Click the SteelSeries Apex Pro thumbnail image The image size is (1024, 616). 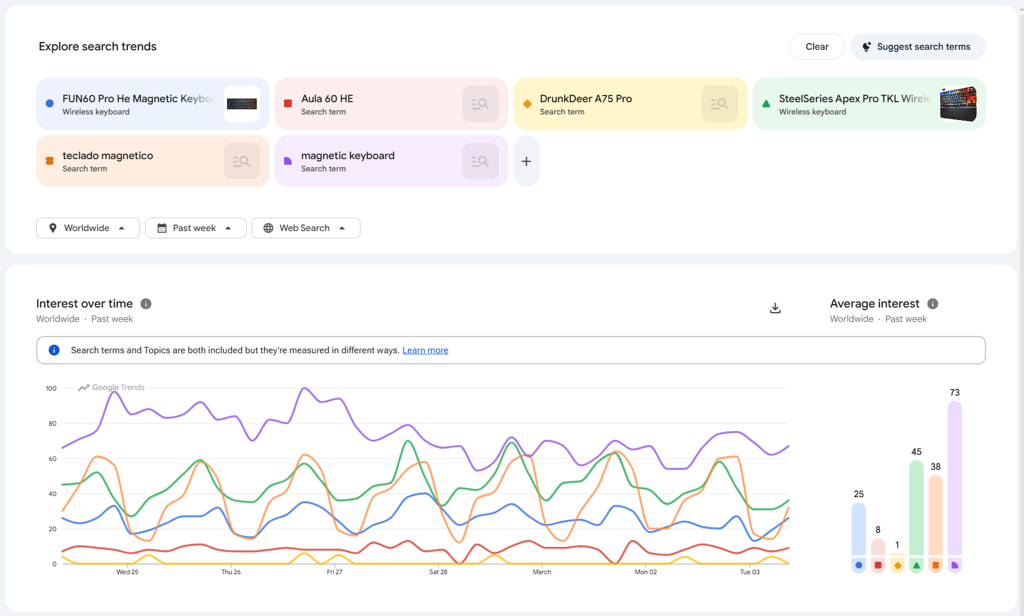point(958,104)
